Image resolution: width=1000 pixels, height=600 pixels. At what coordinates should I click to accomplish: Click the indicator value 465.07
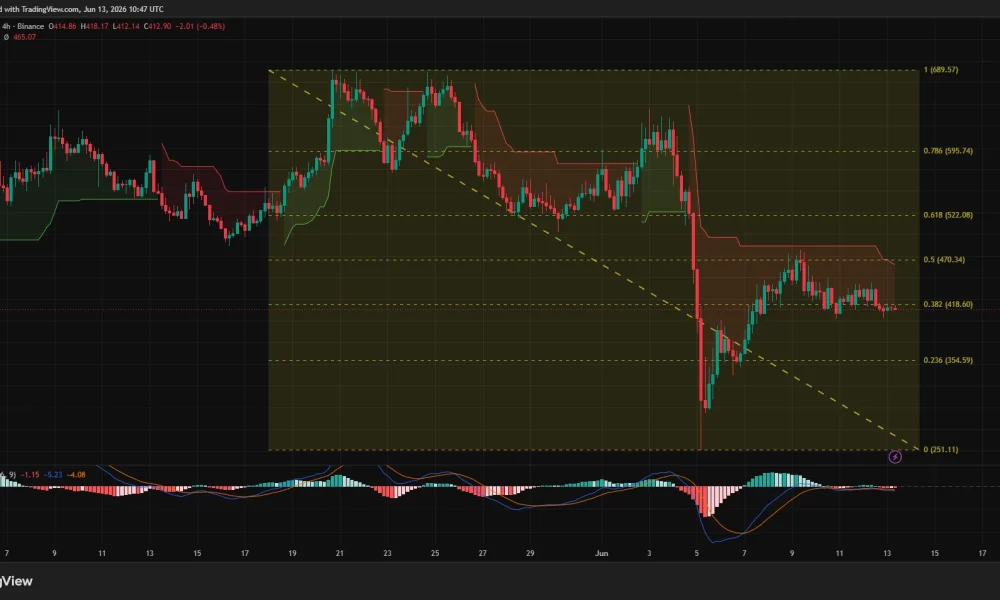[24, 37]
